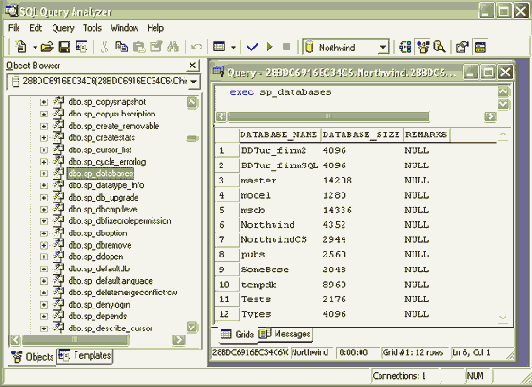Image resolution: width=532 pixels, height=387 pixels.
Task: Click query editor scroll right arrow
Action: coord(490,117)
